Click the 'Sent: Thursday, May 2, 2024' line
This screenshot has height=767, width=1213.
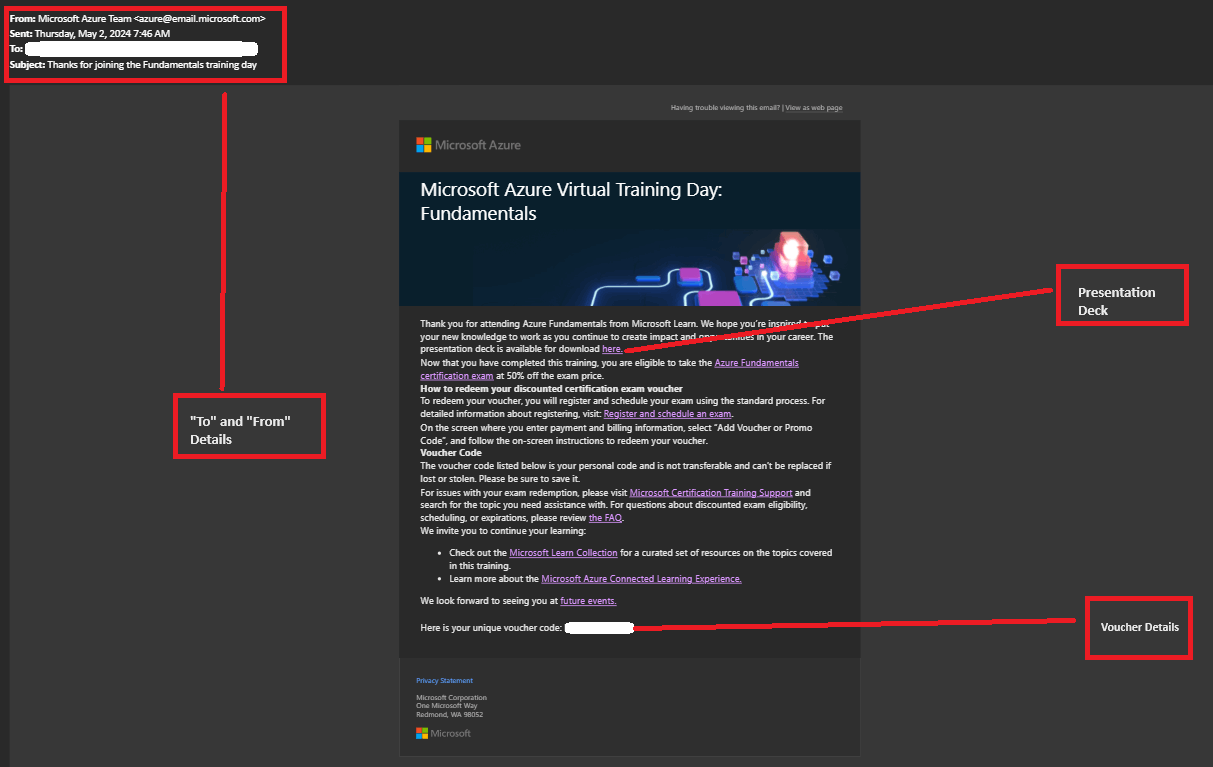tap(90, 34)
